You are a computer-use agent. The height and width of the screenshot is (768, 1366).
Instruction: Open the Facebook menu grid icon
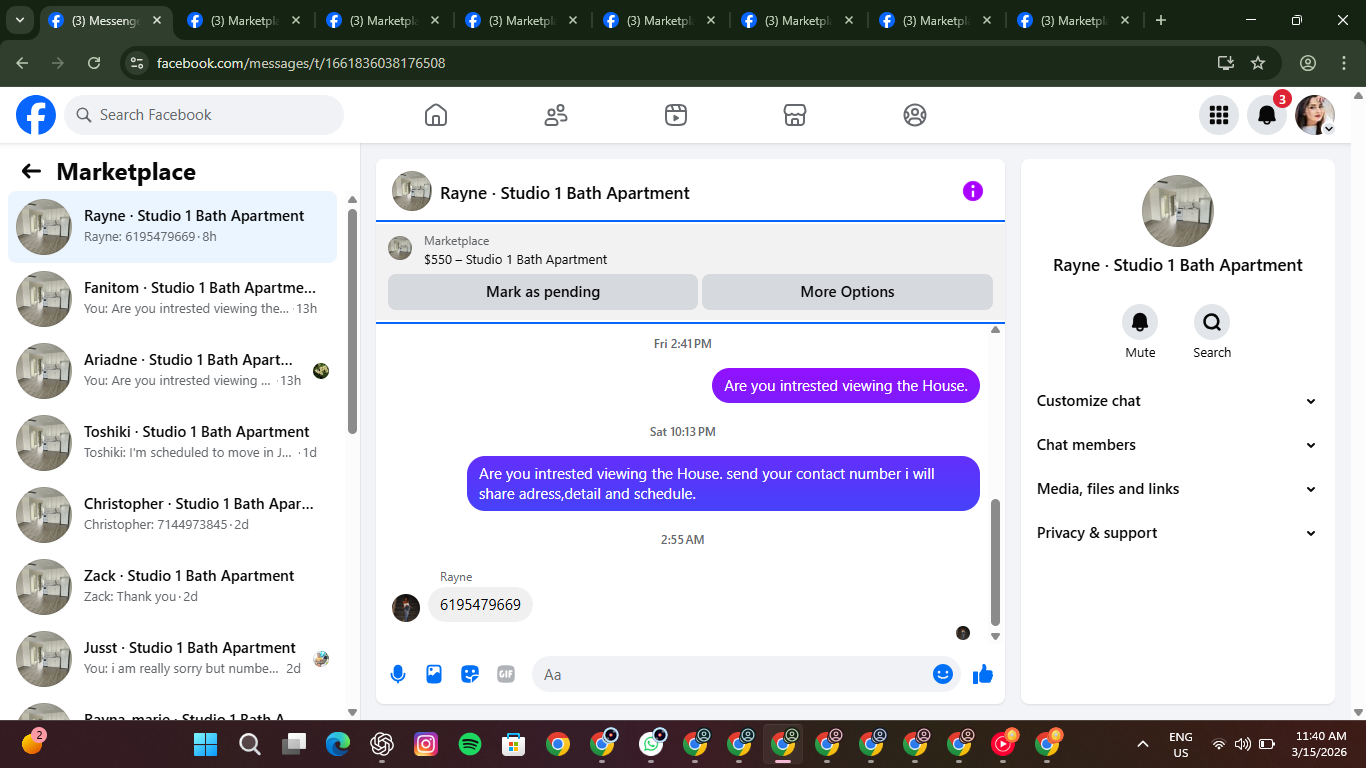[1219, 115]
